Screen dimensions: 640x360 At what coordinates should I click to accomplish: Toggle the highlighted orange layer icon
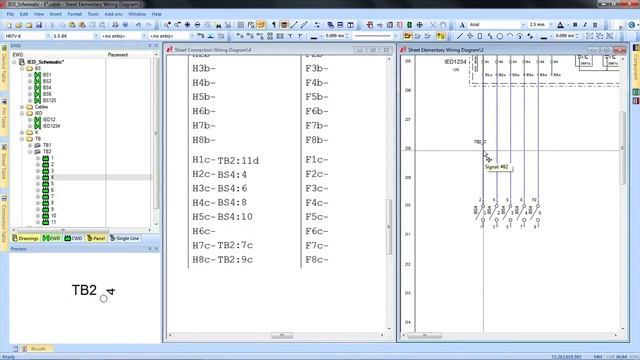click(x=407, y=36)
